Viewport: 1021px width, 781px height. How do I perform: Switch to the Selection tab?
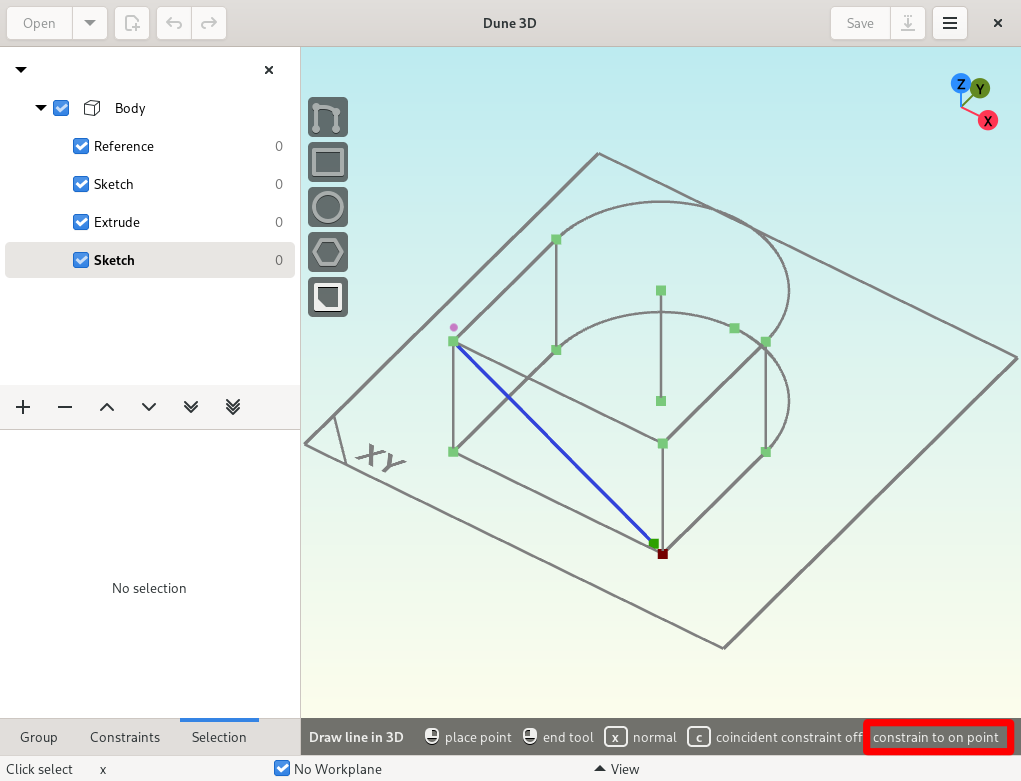point(219,737)
